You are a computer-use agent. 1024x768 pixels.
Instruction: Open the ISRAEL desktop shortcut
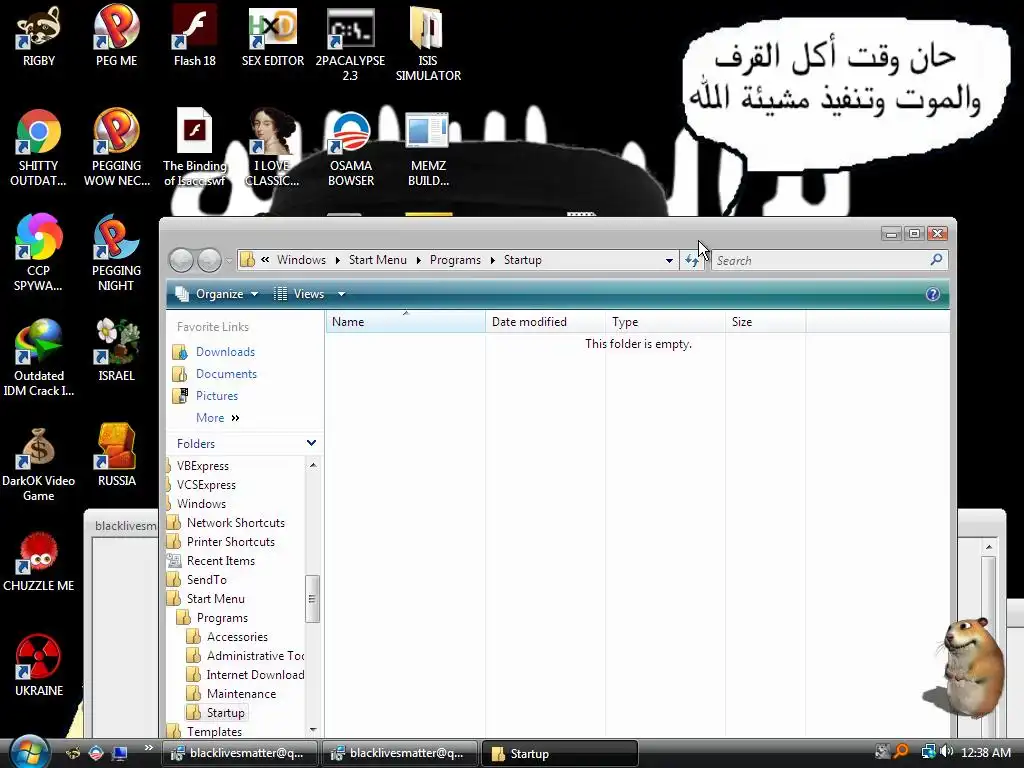pyautogui.click(x=116, y=351)
